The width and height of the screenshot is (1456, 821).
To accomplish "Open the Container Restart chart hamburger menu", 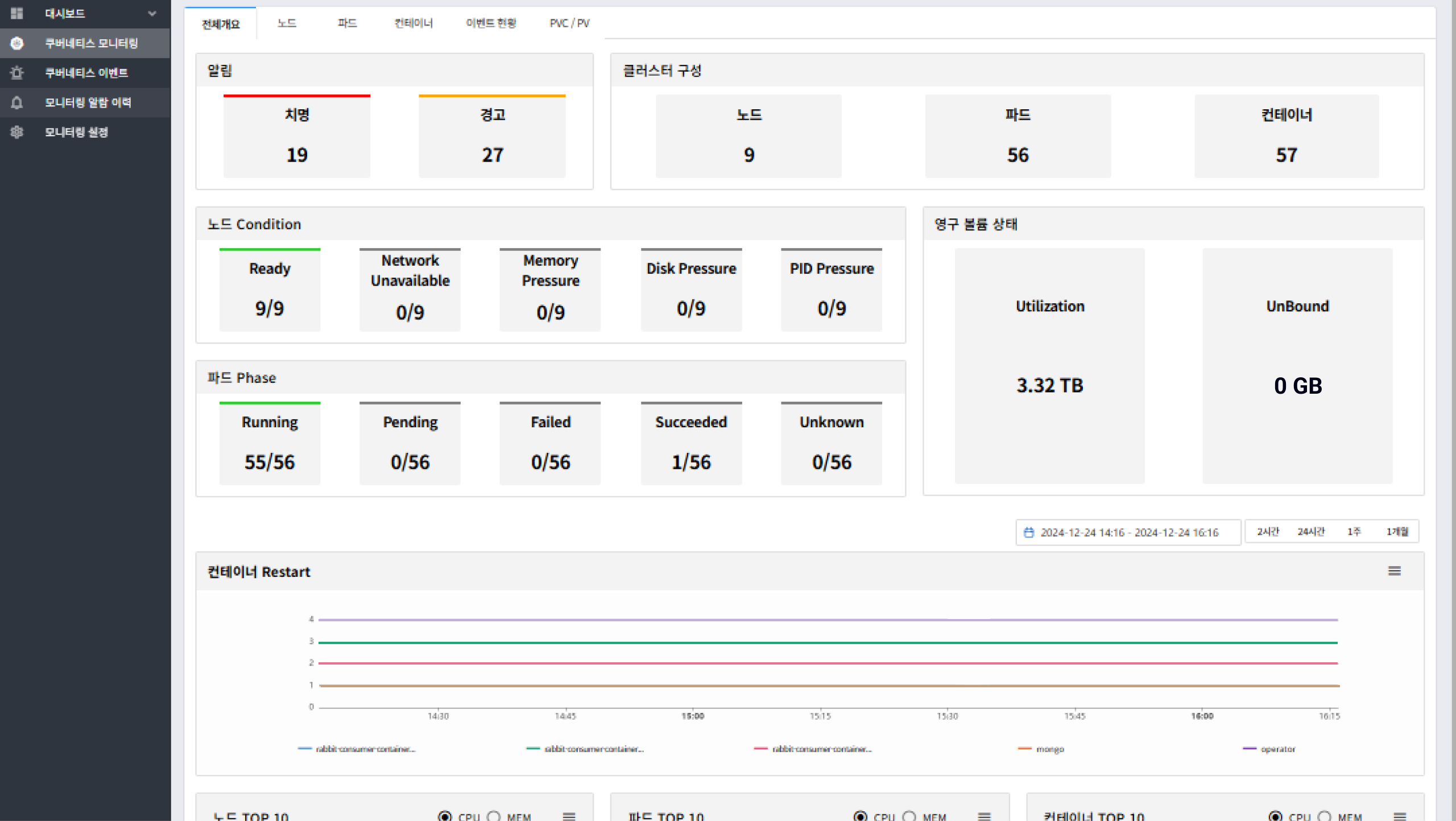I will point(1394,571).
